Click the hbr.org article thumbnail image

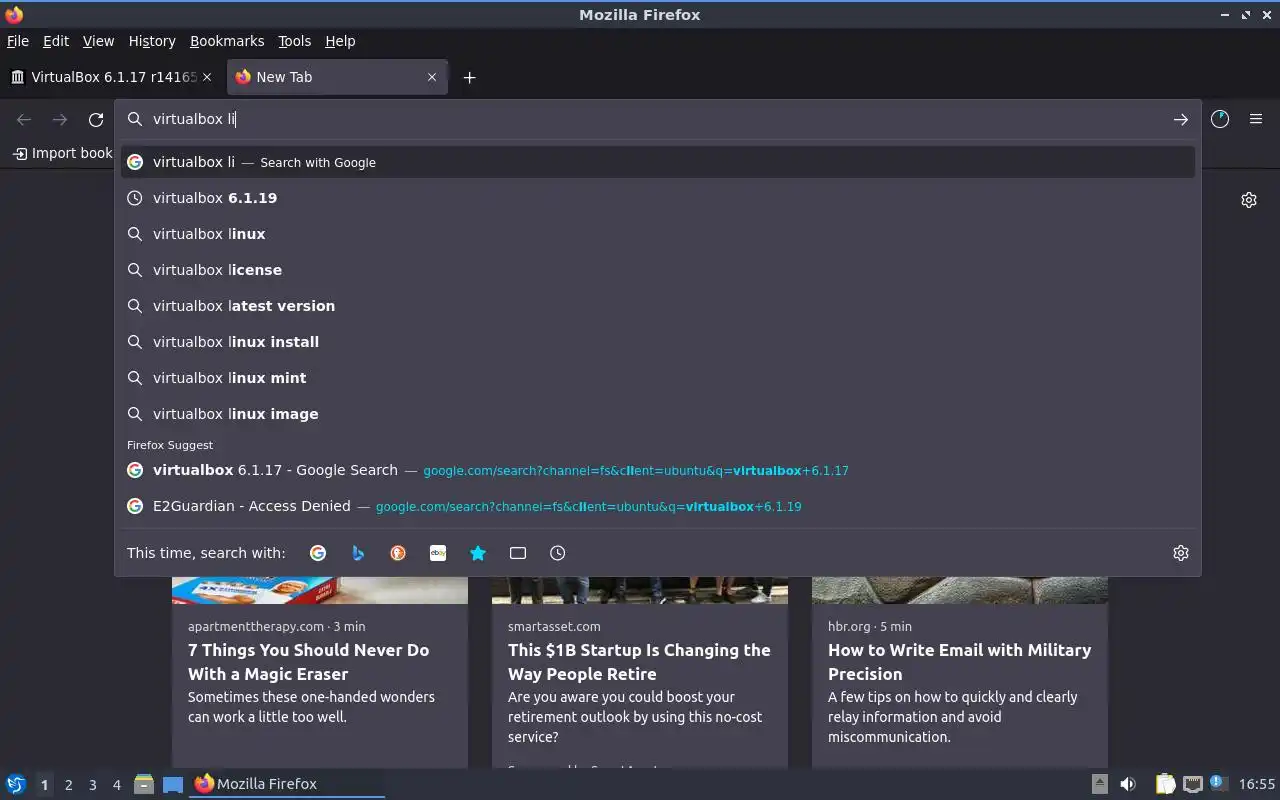[960, 590]
